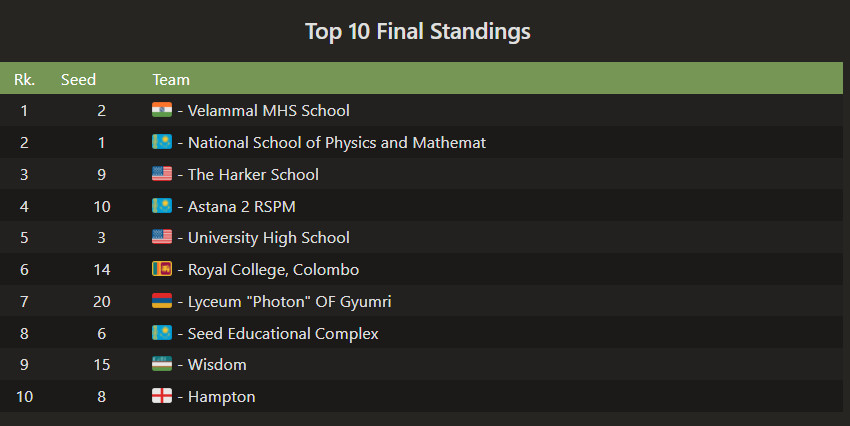This screenshot has height=426, width=850.
Task: Click the Hampton team name
Action: tap(221, 396)
